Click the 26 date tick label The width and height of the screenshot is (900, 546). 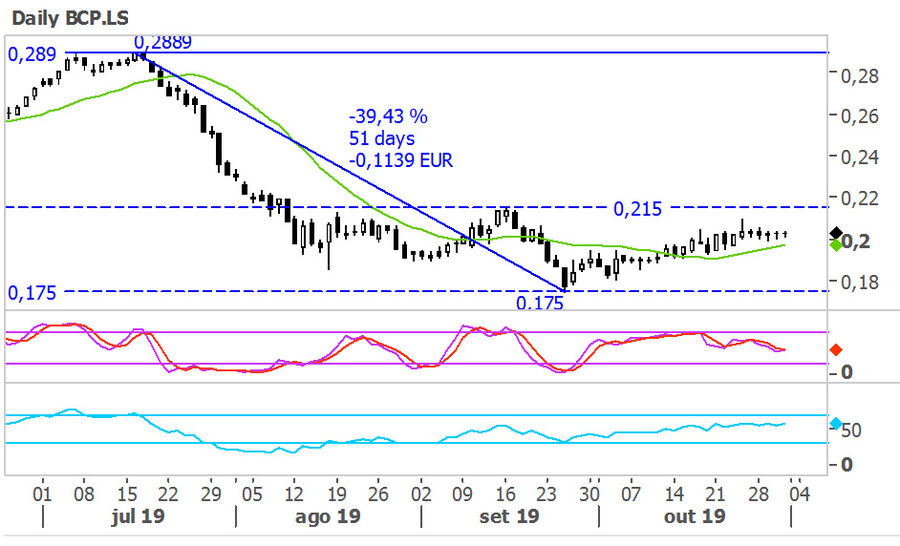[x=378, y=494]
